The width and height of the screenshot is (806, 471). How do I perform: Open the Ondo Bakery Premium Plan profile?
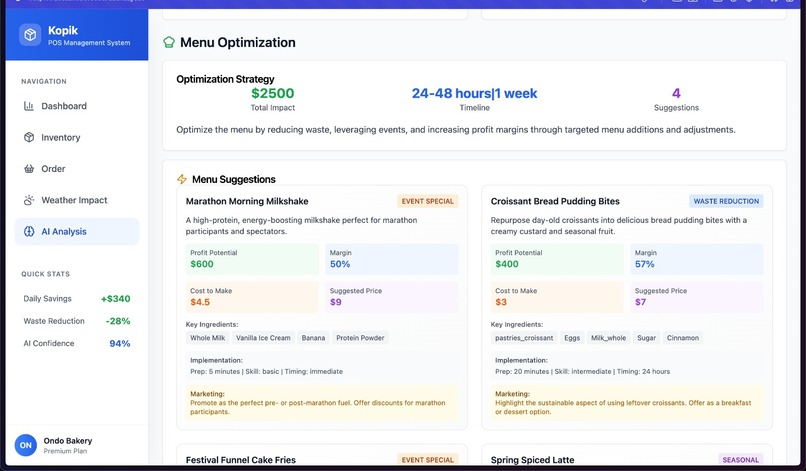click(x=68, y=445)
